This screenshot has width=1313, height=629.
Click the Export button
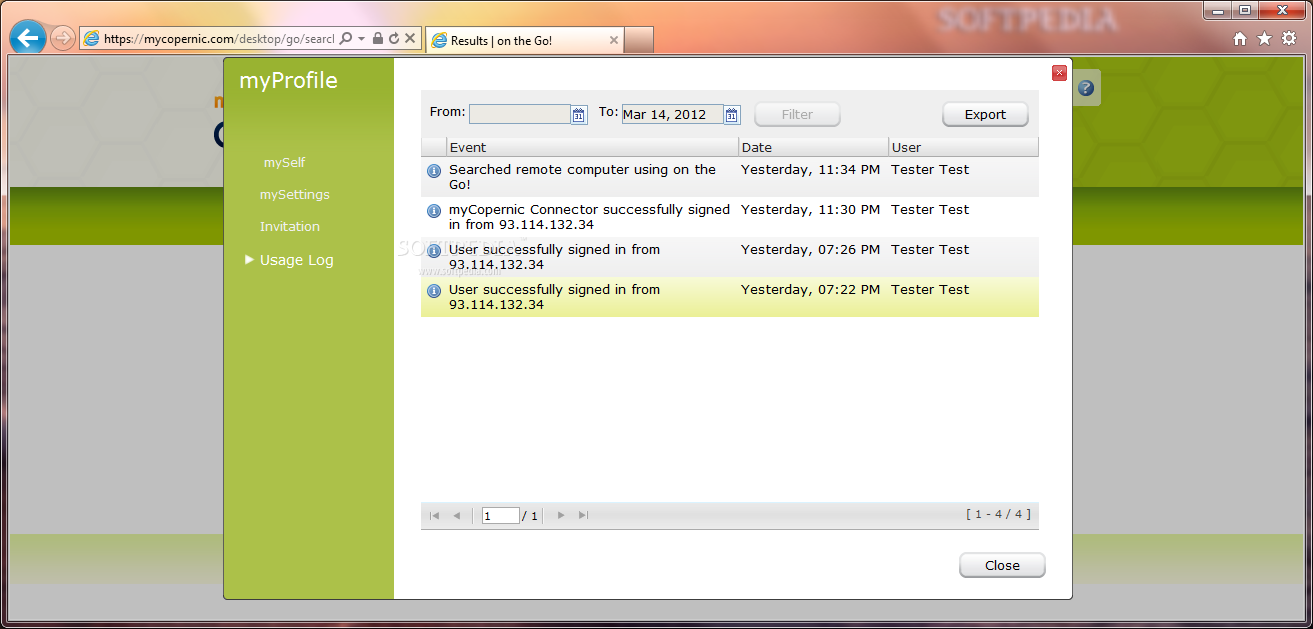point(985,114)
